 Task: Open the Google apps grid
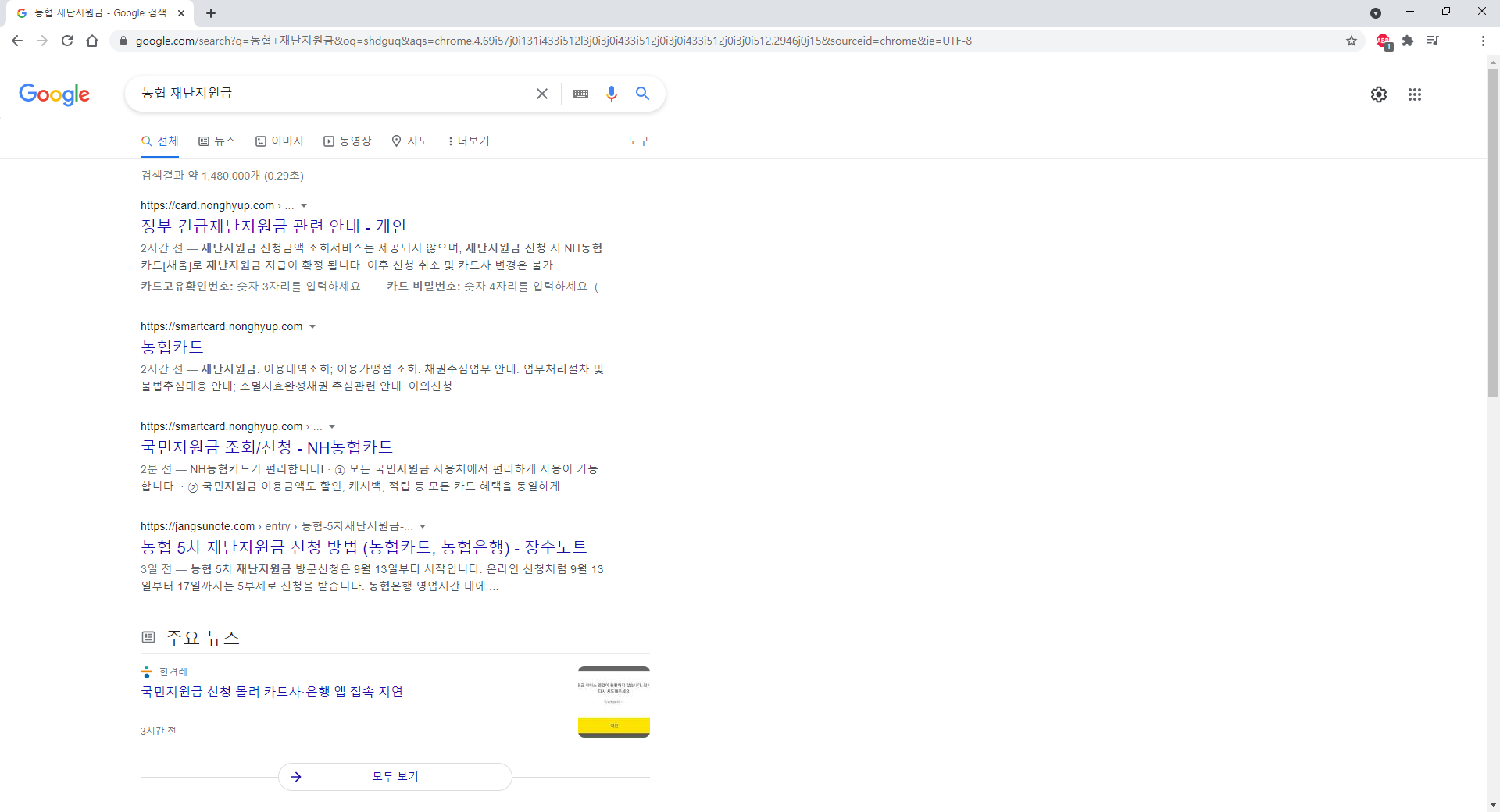click(x=1415, y=94)
